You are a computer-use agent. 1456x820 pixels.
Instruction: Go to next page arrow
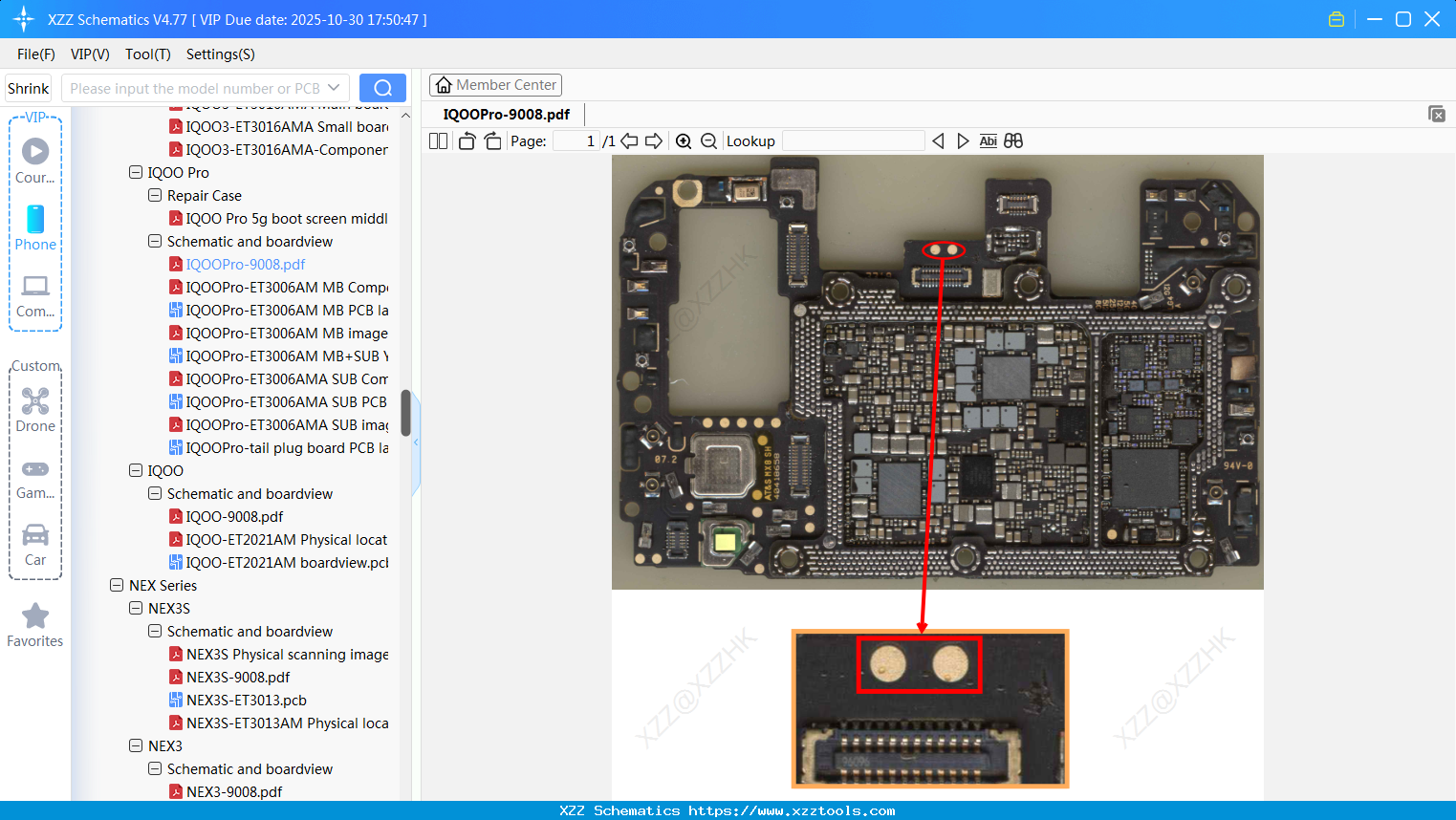(x=654, y=141)
